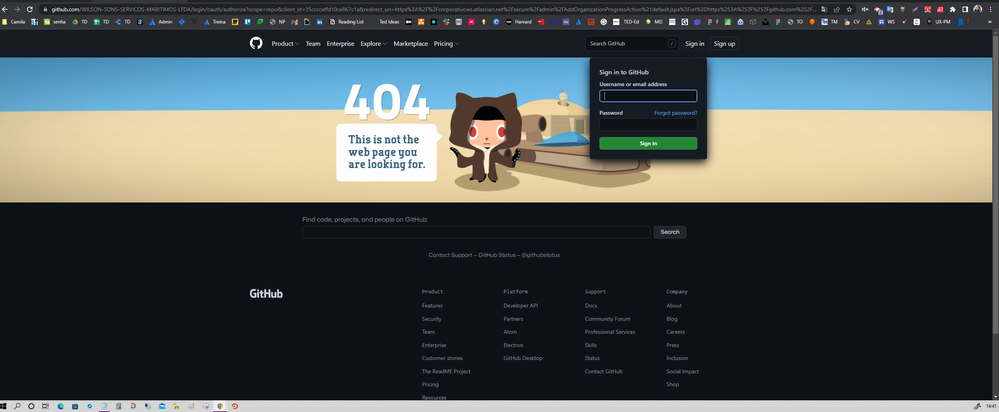Open the UX-PM bookmark
The width and height of the screenshot is (999, 412).
tap(938, 22)
